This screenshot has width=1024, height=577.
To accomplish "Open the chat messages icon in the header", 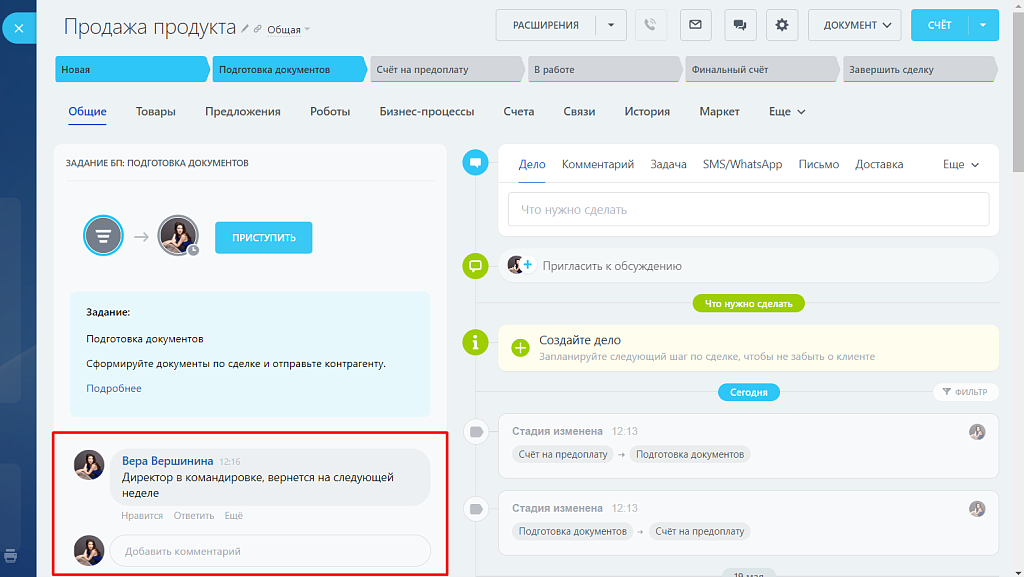I will 739,24.
